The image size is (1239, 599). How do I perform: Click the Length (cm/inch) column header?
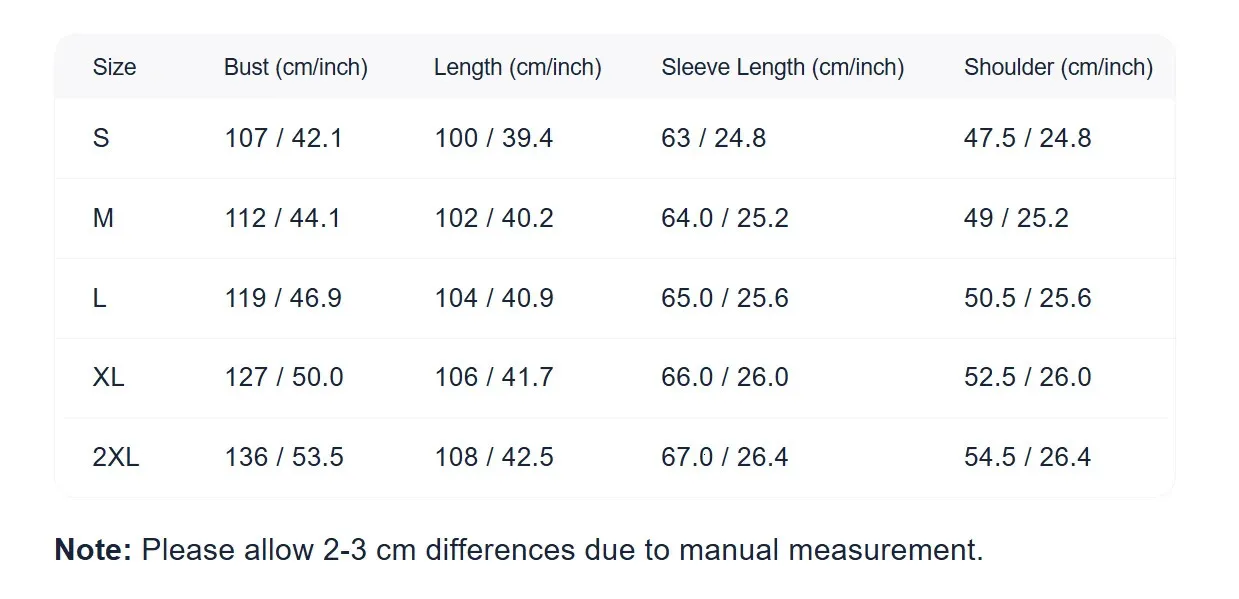point(517,68)
